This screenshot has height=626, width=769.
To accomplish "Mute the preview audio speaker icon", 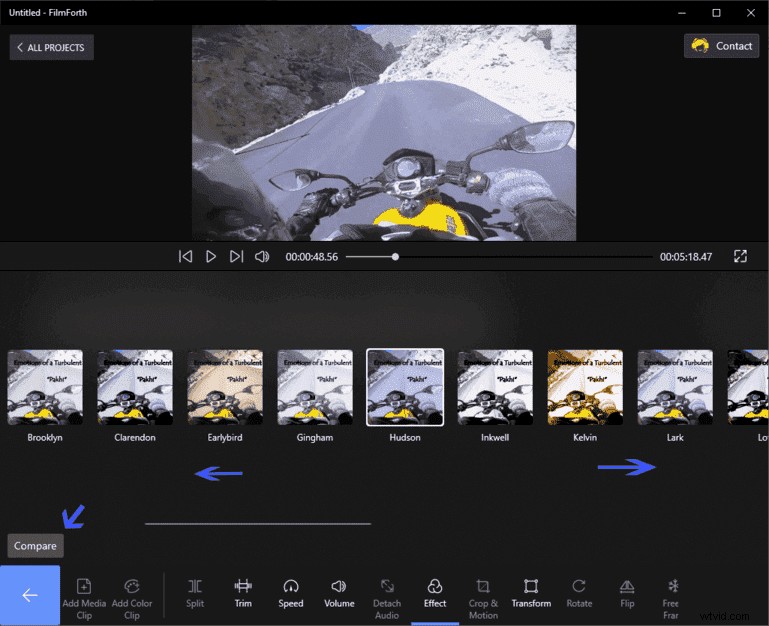I will pos(262,257).
